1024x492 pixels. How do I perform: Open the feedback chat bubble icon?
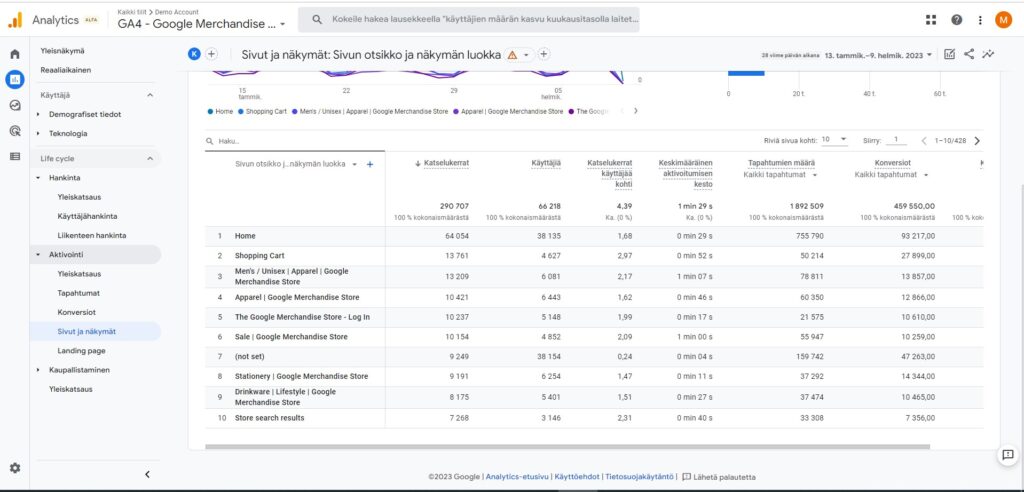[x=1008, y=455]
